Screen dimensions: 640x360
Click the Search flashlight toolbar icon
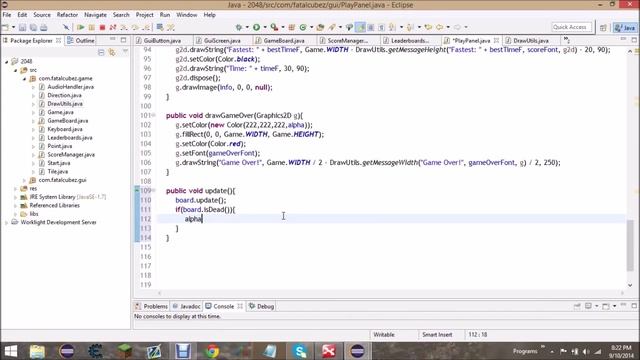coord(332,27)
